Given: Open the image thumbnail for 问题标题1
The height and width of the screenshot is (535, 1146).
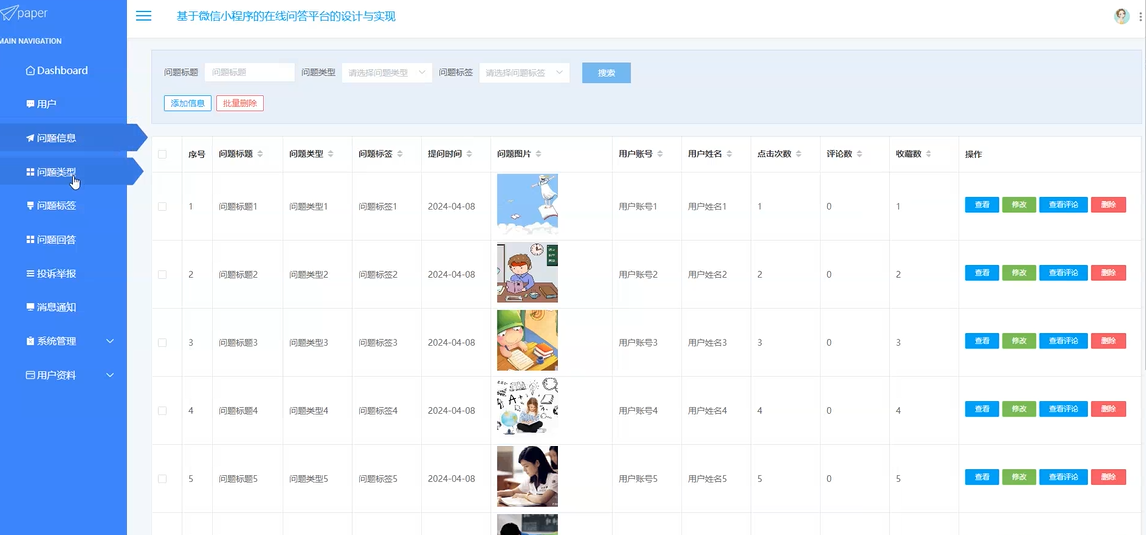Looking at the screenshot, I should point(527,204).
